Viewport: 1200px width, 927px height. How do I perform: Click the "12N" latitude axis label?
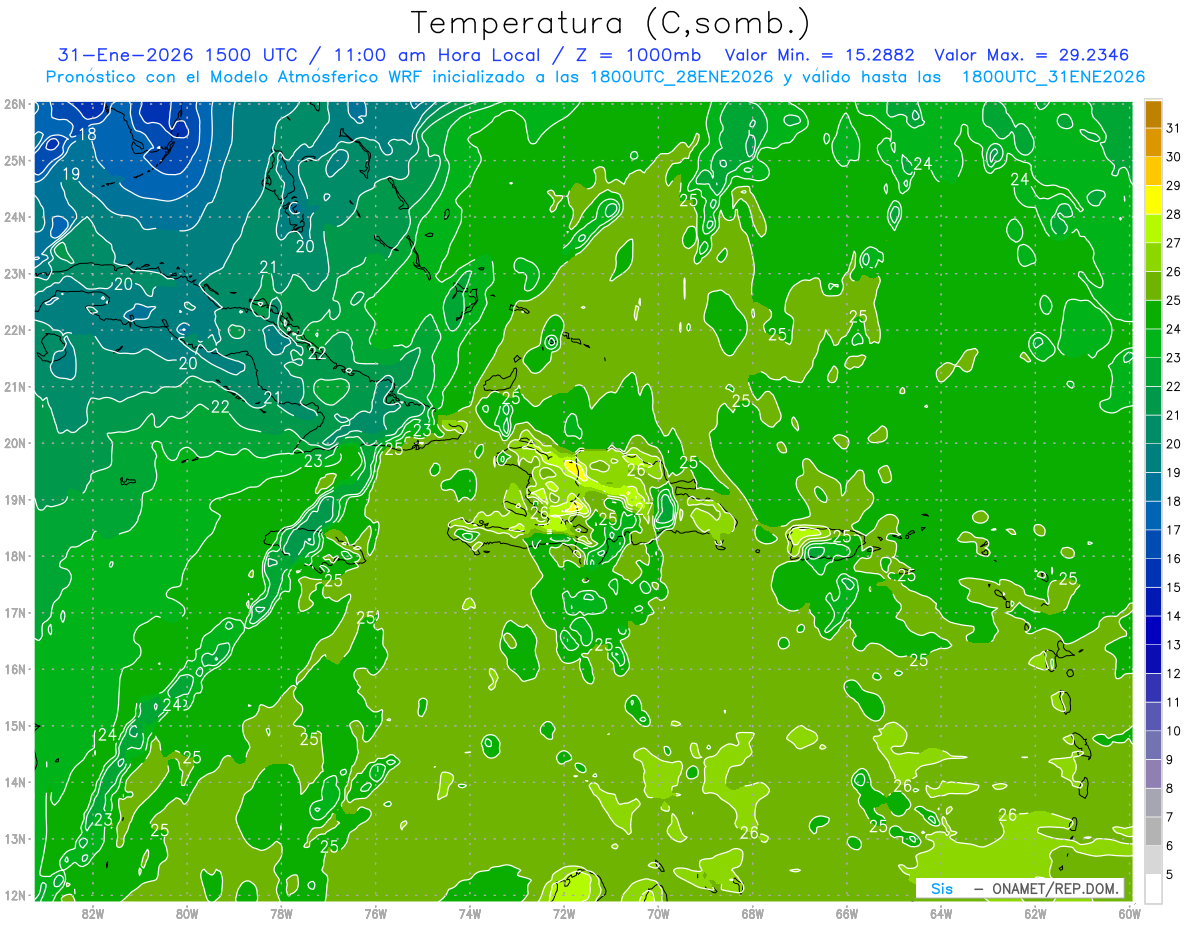[x=15, y=895]
